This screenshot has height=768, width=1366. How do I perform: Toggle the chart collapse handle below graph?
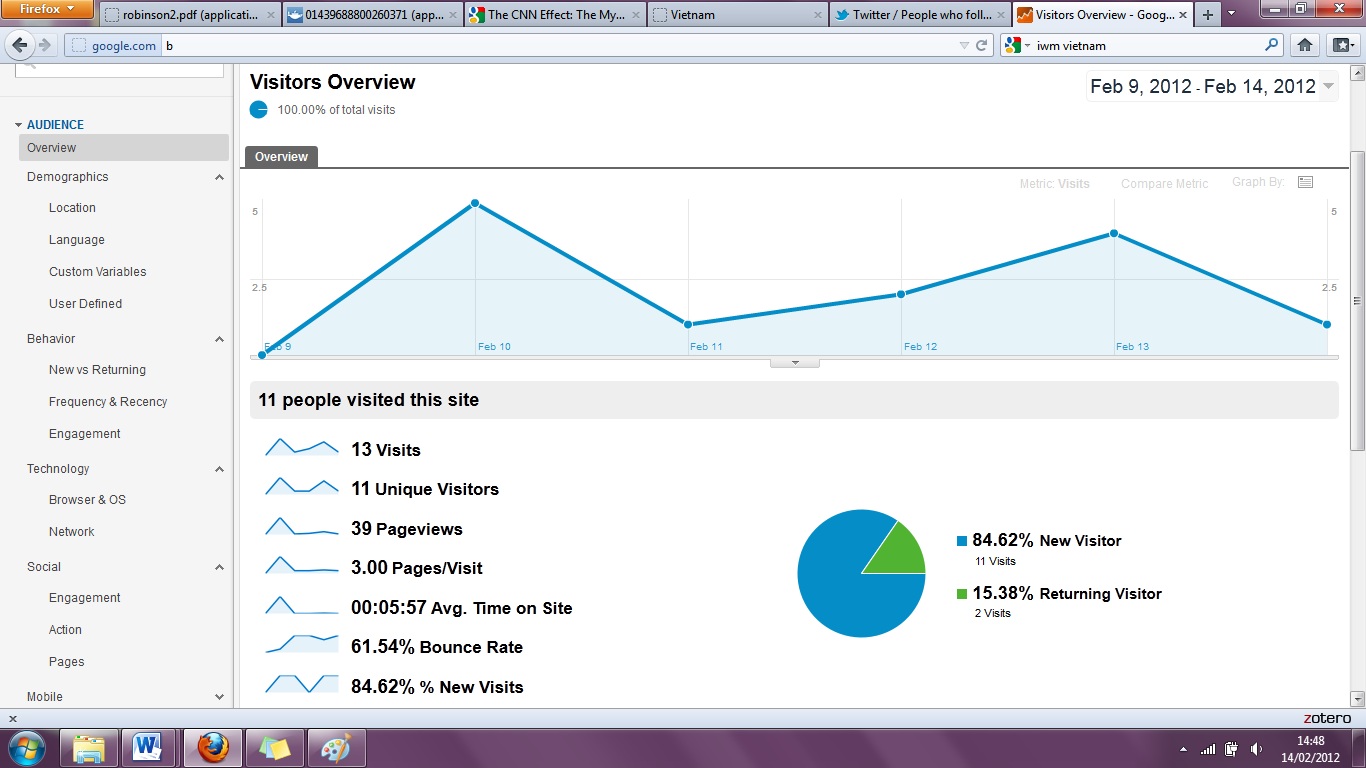coord(795,362)
